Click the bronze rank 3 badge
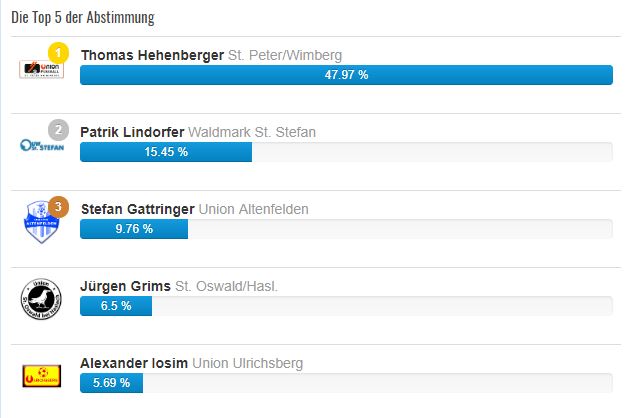The image size is (629, 418). [59, 207]
